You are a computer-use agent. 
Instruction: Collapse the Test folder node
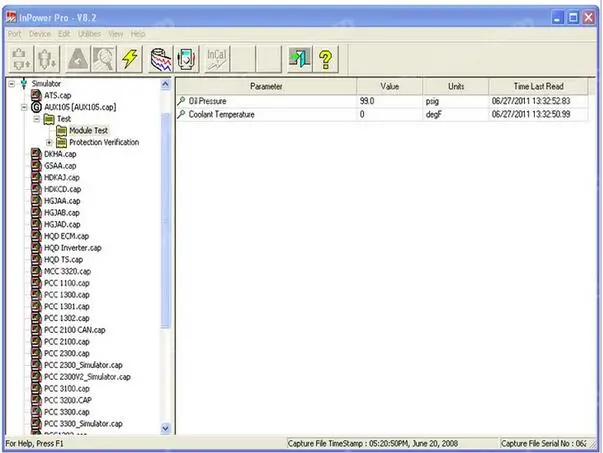coord(37,119)
